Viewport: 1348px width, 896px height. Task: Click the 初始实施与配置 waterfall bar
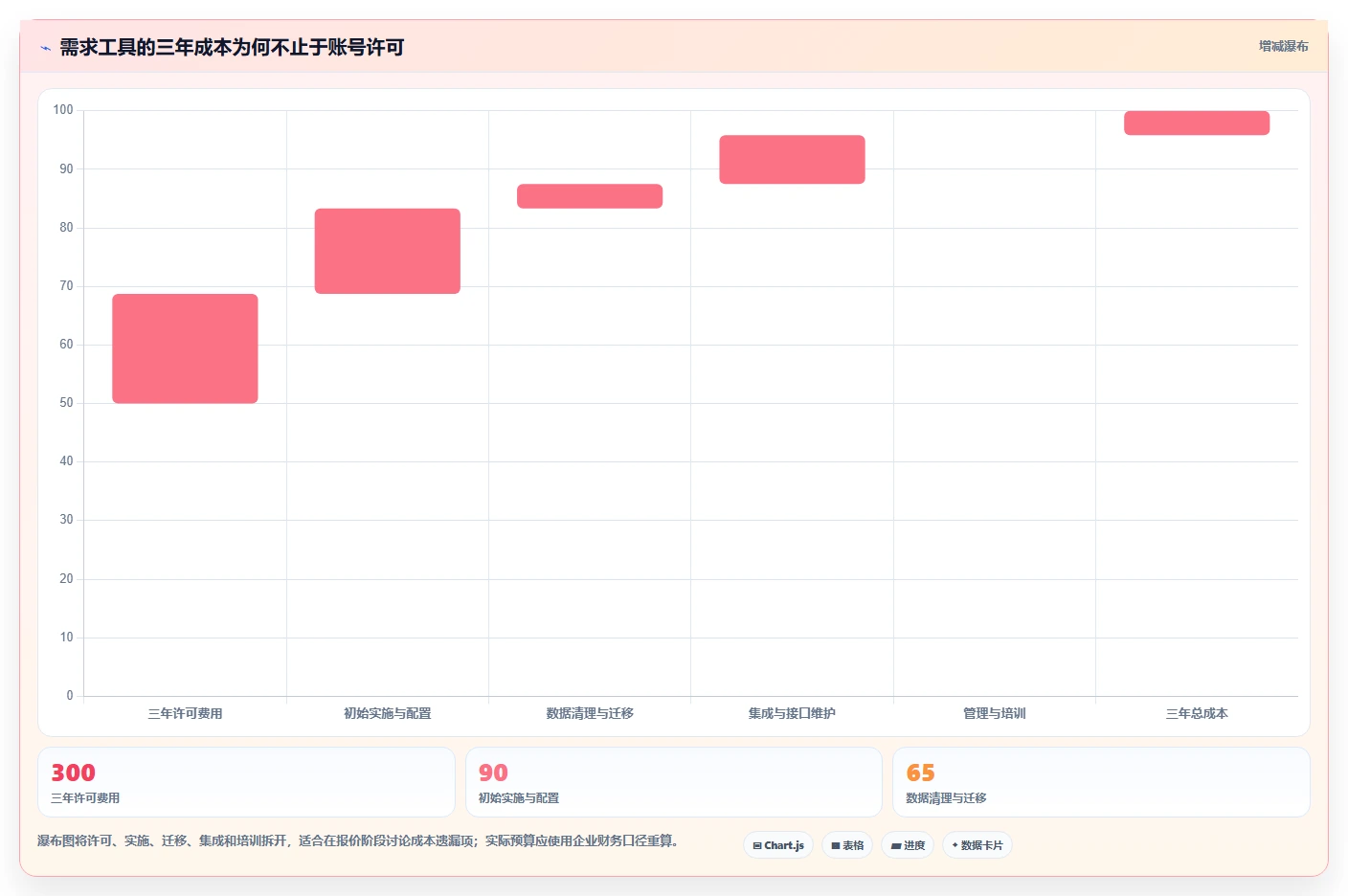click(x=388, y=251)
